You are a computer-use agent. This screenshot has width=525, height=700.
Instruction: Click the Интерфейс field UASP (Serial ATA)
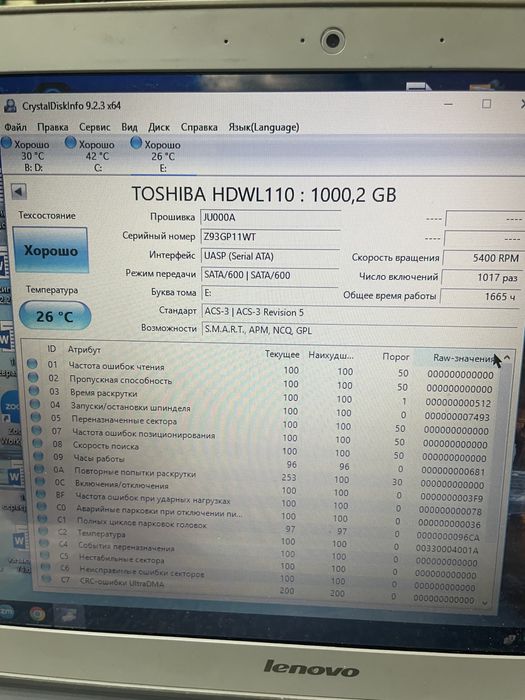270,256
